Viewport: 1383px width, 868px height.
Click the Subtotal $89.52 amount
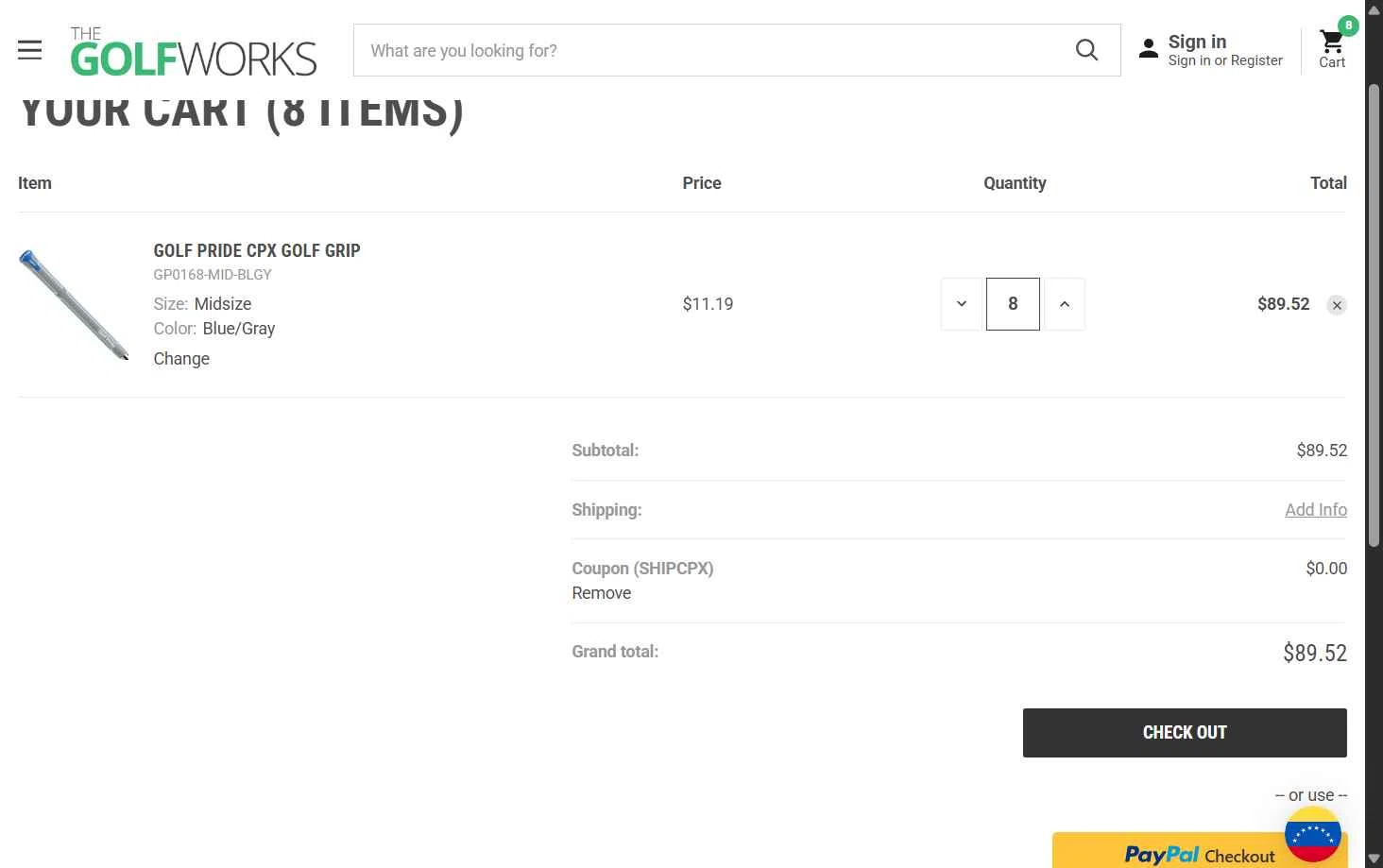tap(1322, 451)
